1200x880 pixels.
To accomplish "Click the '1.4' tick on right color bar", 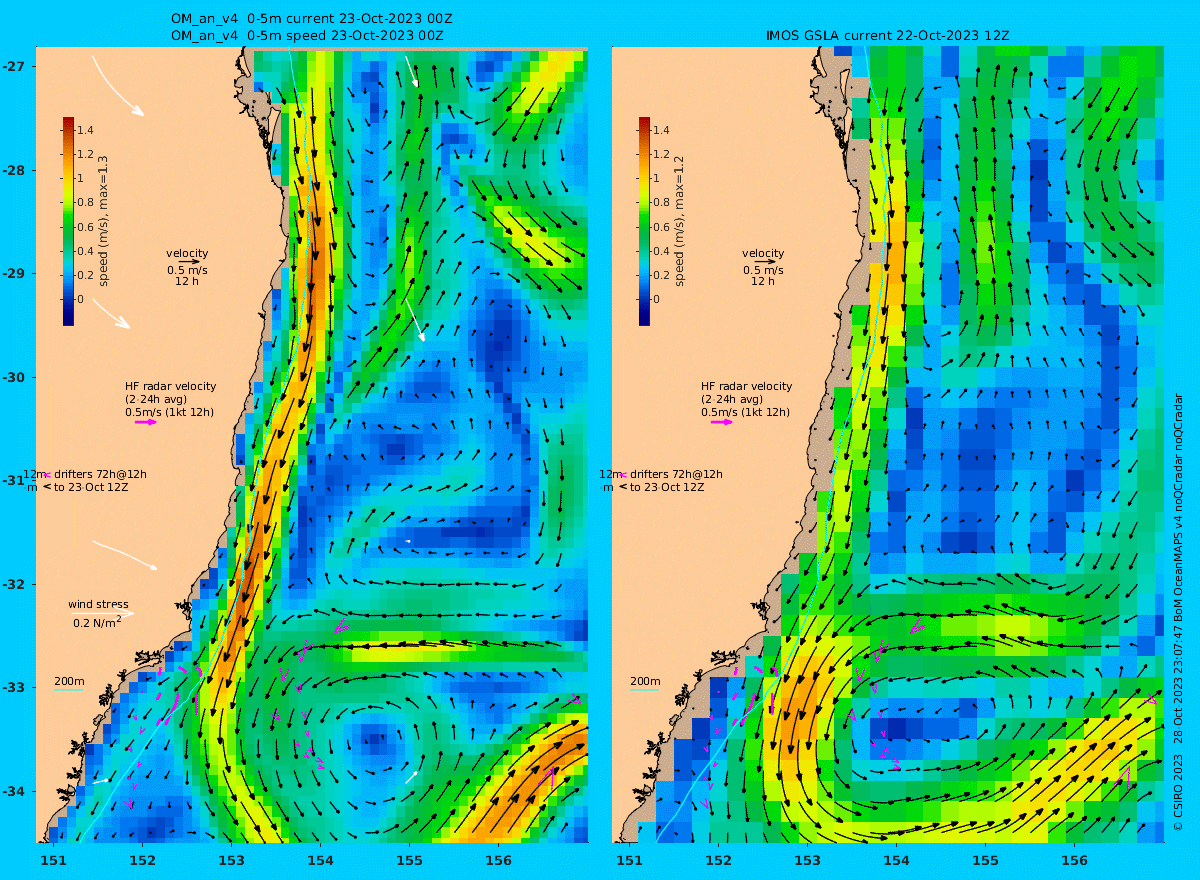I will coord(661,130).
